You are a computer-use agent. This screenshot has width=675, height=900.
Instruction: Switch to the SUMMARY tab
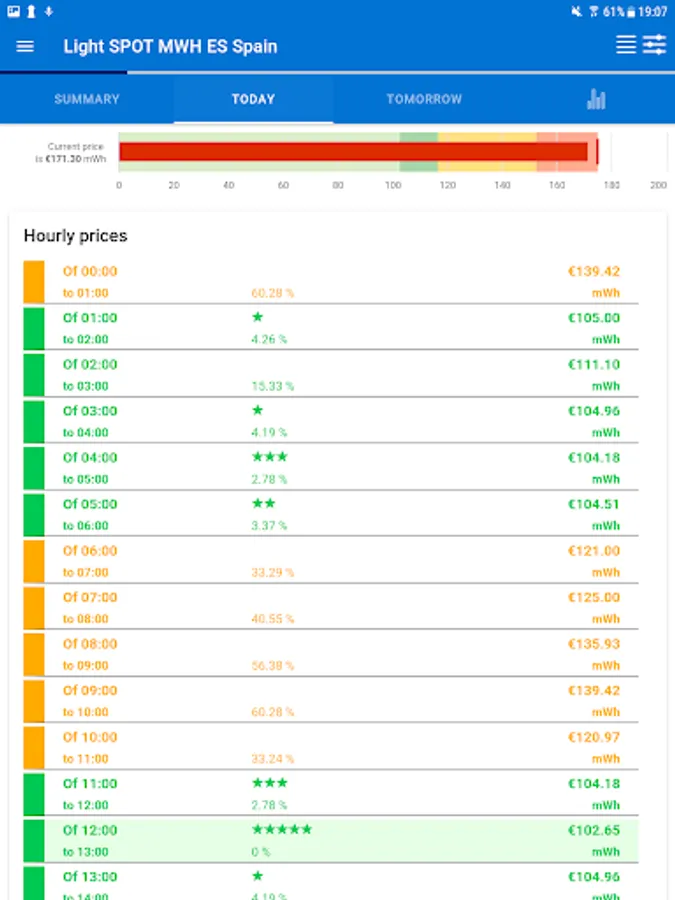point(87,99)
